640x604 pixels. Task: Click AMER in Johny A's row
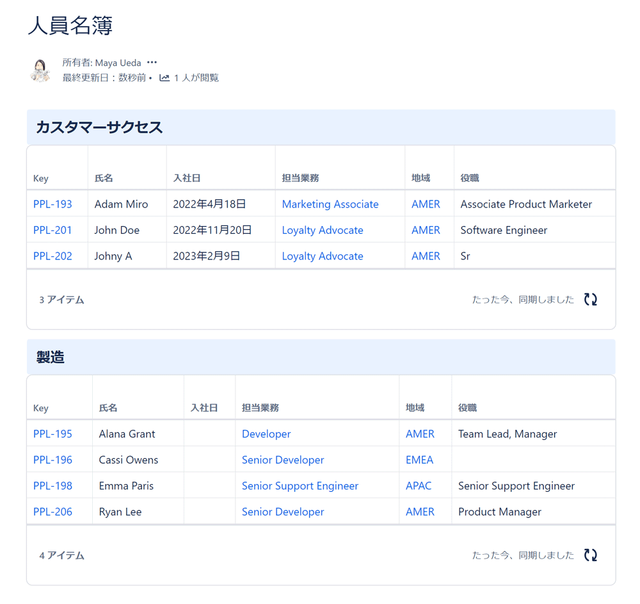tap(426, 256)
